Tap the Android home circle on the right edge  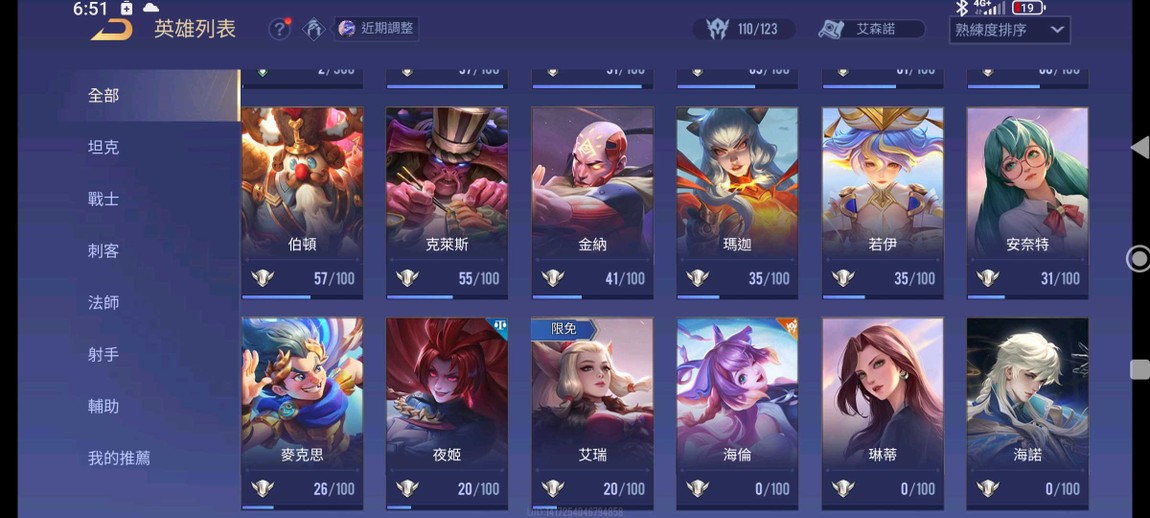[x=1138, y=258]
